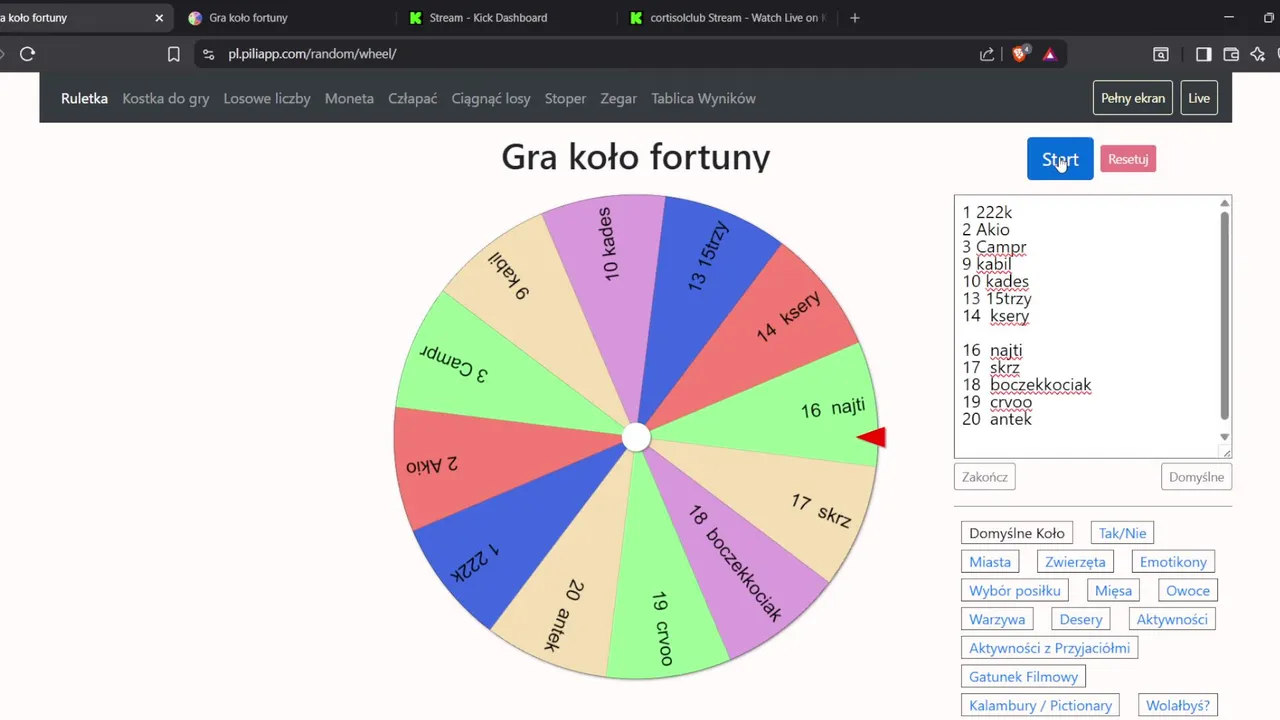Click the pink Resetuj button
Viewport: 1280px width, 720px height.
pos(1128,159)
